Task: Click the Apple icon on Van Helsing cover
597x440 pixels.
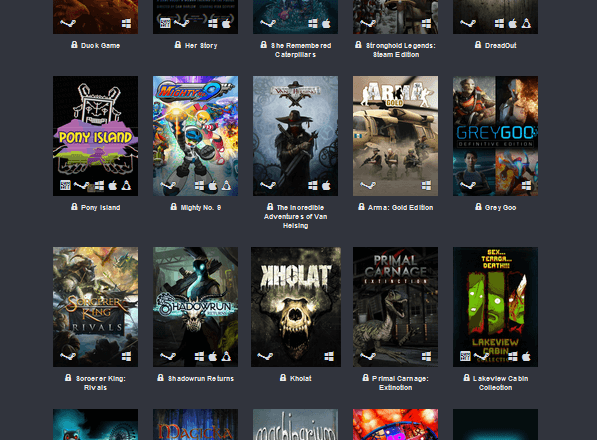Action: pyautogui.click(x=326, y=185)
